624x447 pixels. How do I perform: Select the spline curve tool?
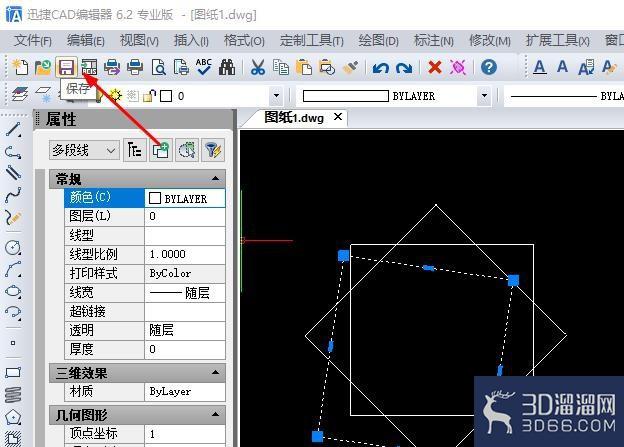click(13, 195)
